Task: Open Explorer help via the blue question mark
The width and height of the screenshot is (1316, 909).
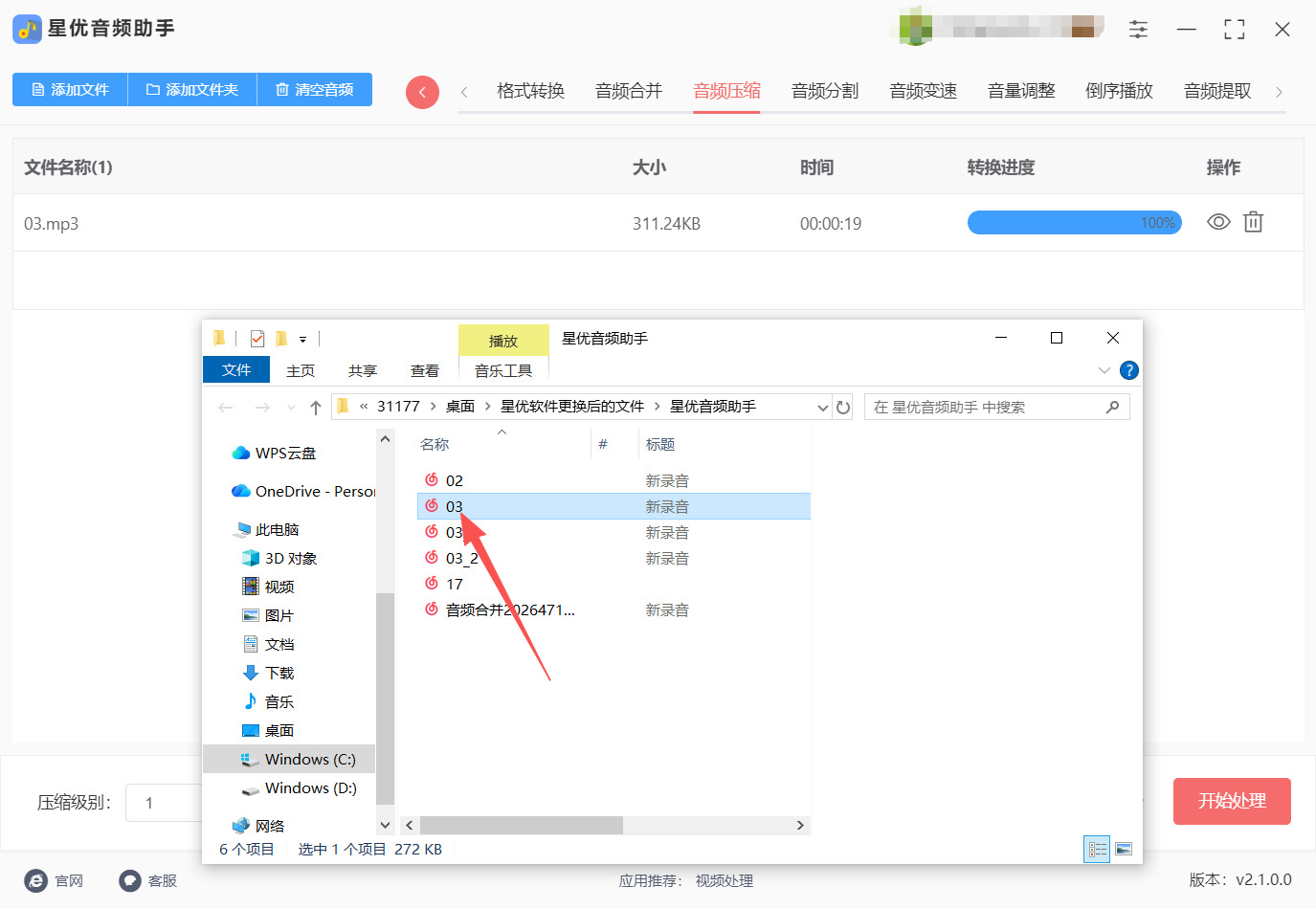Action: [1129, 370]
